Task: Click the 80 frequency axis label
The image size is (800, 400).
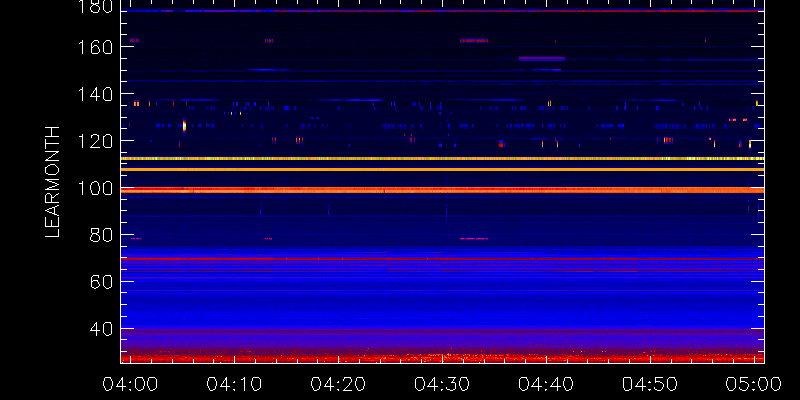Action: point(101,235)
